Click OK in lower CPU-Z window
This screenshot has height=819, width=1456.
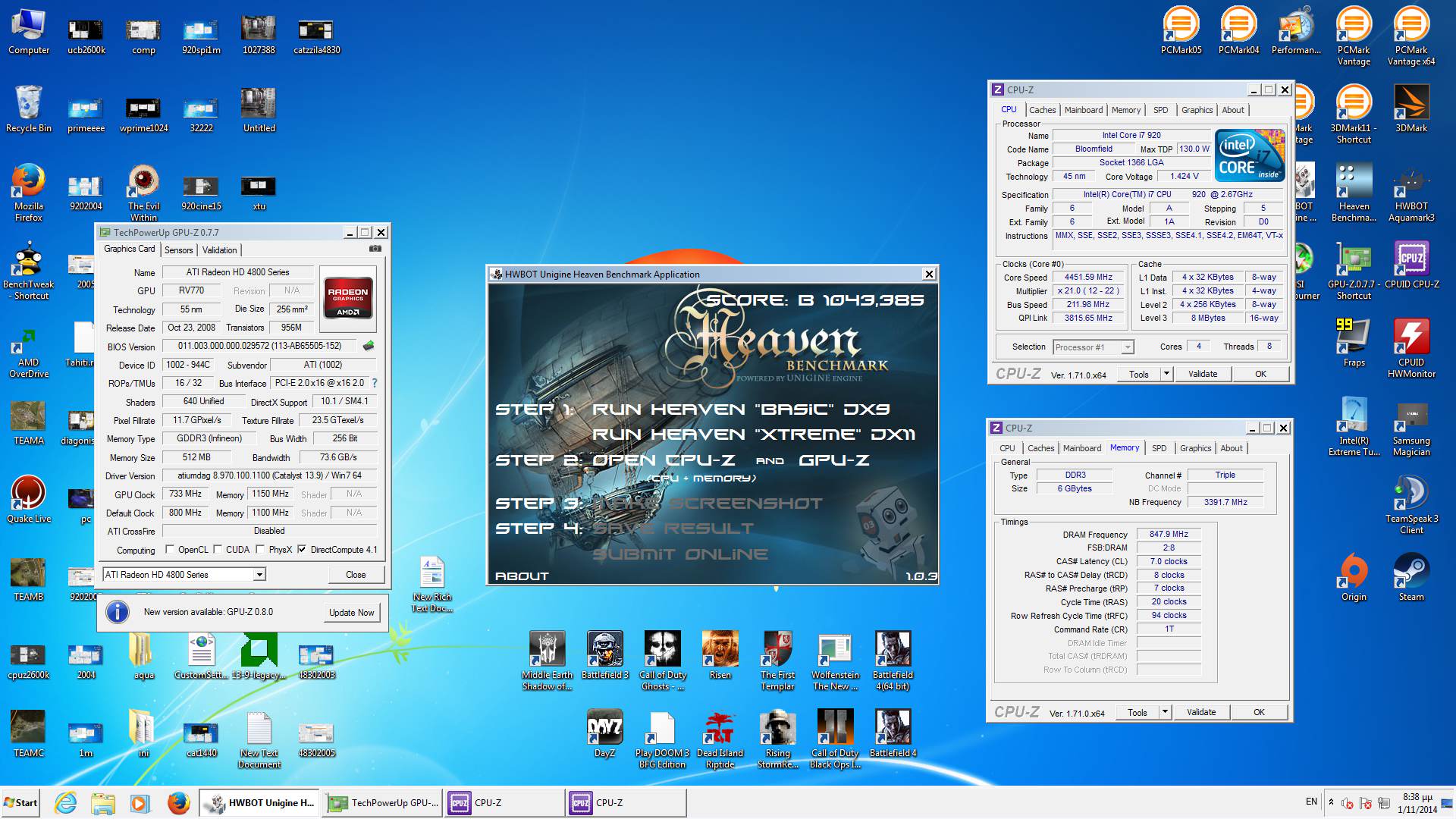pyautogui.click(x=1259, y=712)
